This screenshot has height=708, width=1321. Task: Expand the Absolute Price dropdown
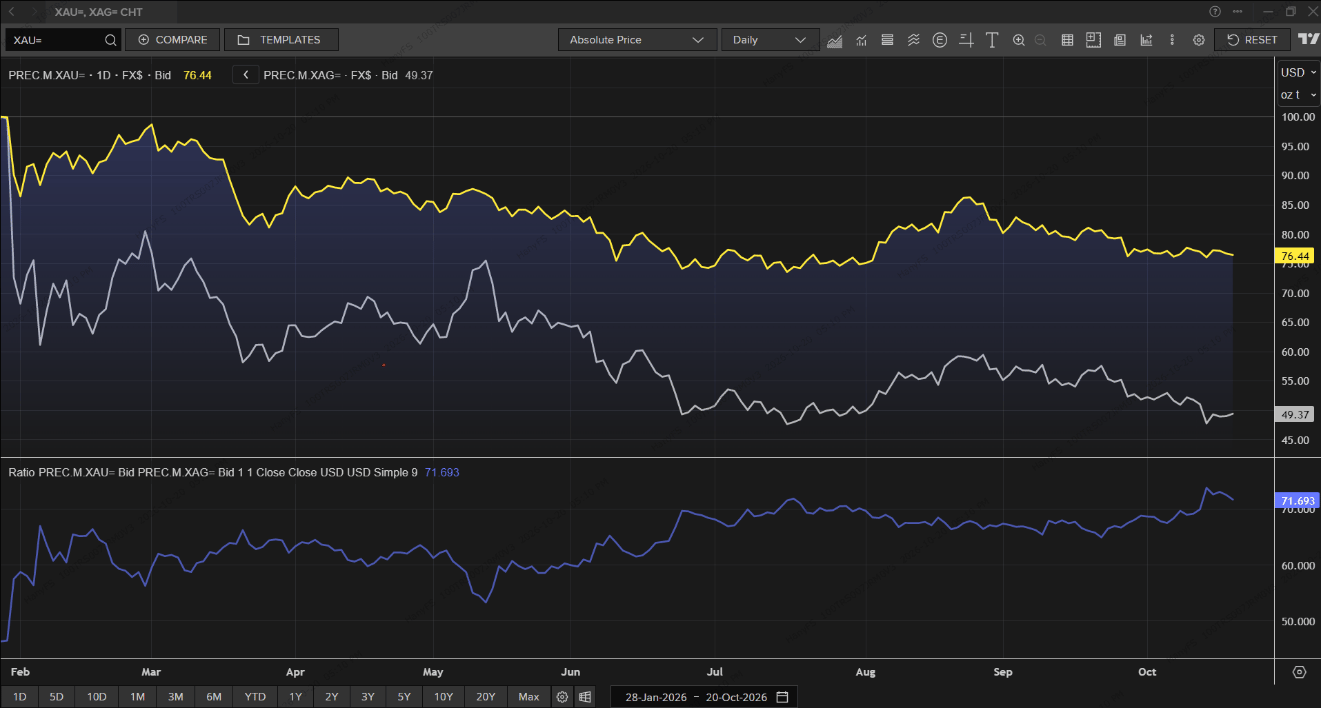pos(637,40)
